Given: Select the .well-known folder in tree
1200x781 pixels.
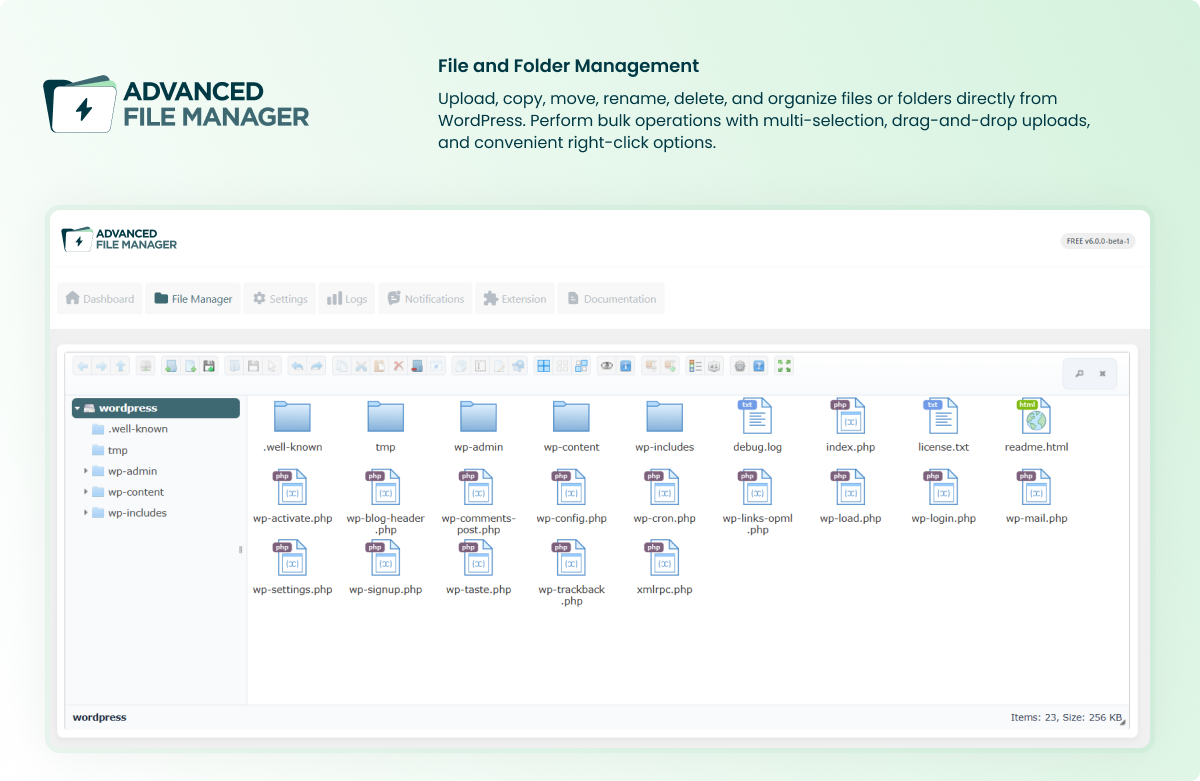Looking at the screenshot, I should (x=130, y=429).
